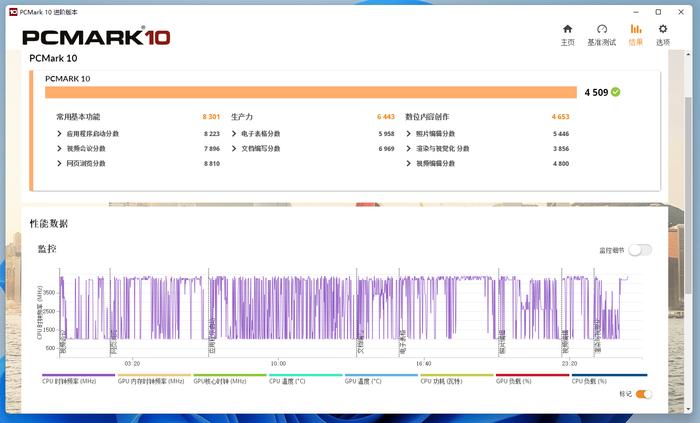Toggle the 监控细节 switch

coord(640,250)
